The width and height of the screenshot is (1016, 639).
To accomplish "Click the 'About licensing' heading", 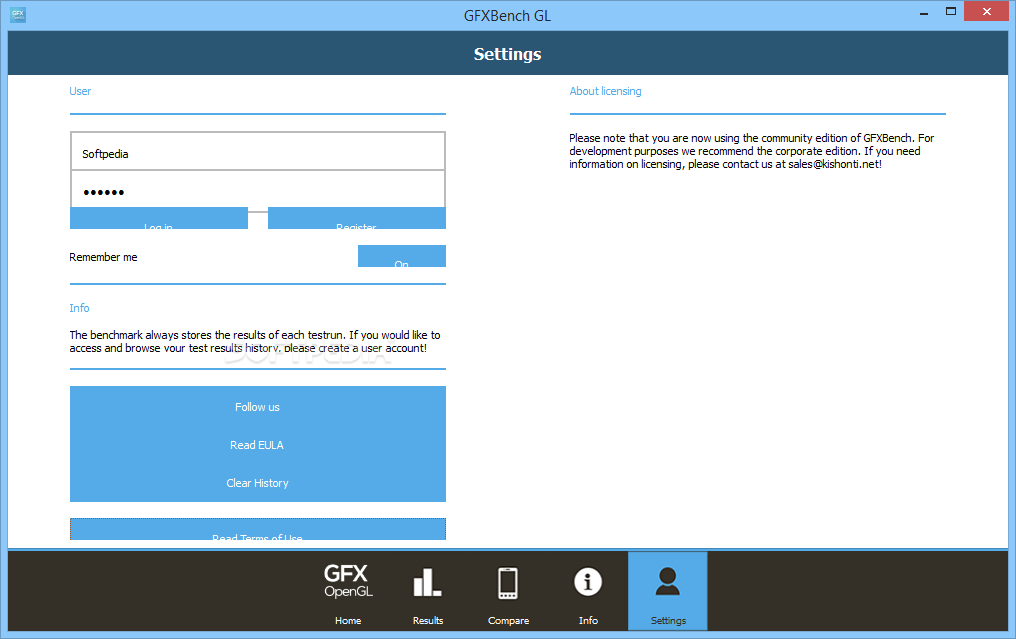I will pos(605,91).
